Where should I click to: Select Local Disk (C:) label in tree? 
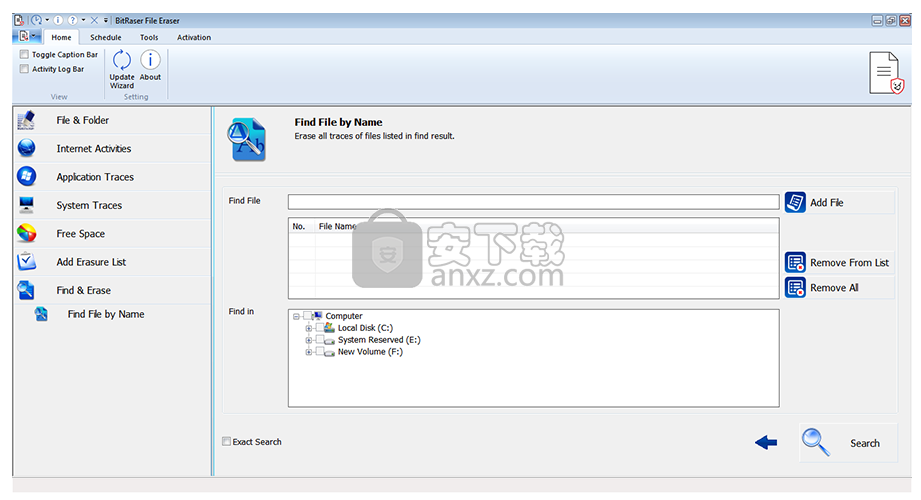click(365, 328)
